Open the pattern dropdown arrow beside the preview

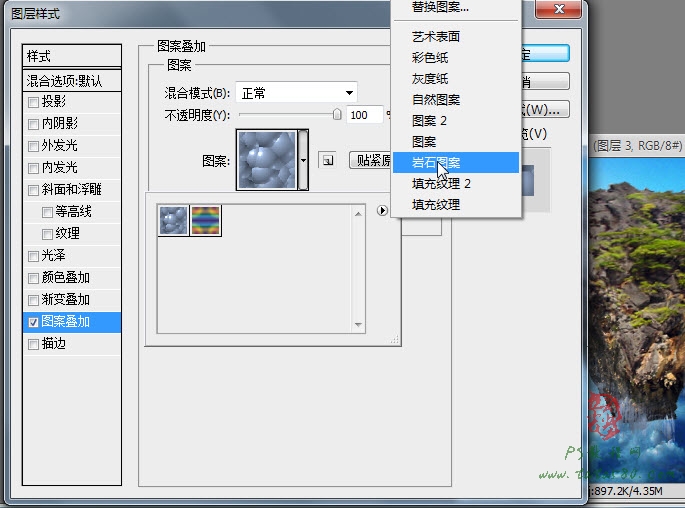[303, 160]
